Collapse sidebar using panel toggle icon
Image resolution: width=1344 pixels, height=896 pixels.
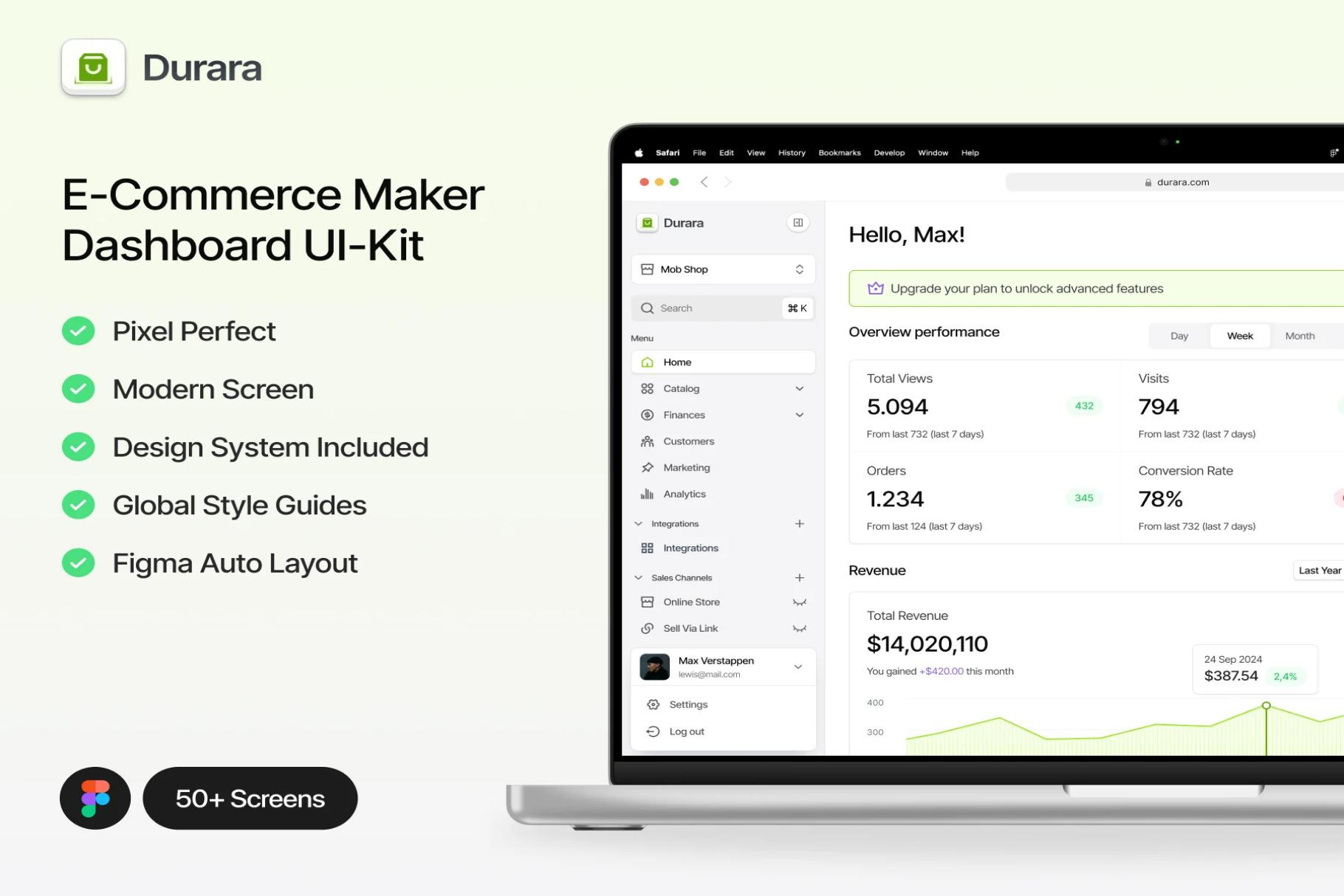tap(798, 223)
